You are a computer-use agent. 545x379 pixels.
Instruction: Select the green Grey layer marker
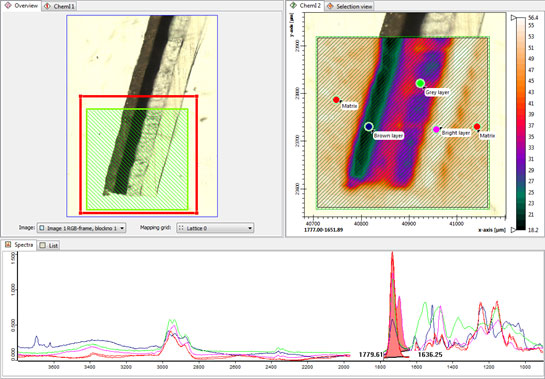pyautogui.click(x=420, y=83)
